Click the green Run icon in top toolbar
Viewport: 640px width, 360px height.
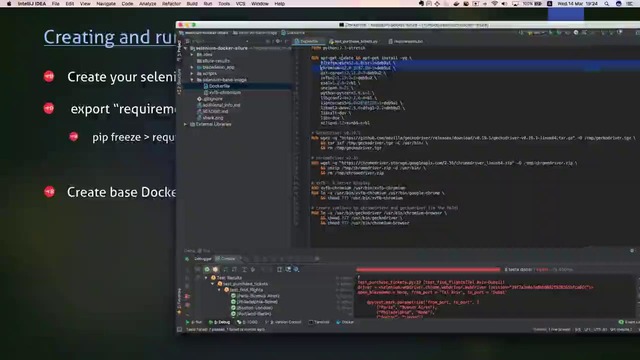(551, 32)
